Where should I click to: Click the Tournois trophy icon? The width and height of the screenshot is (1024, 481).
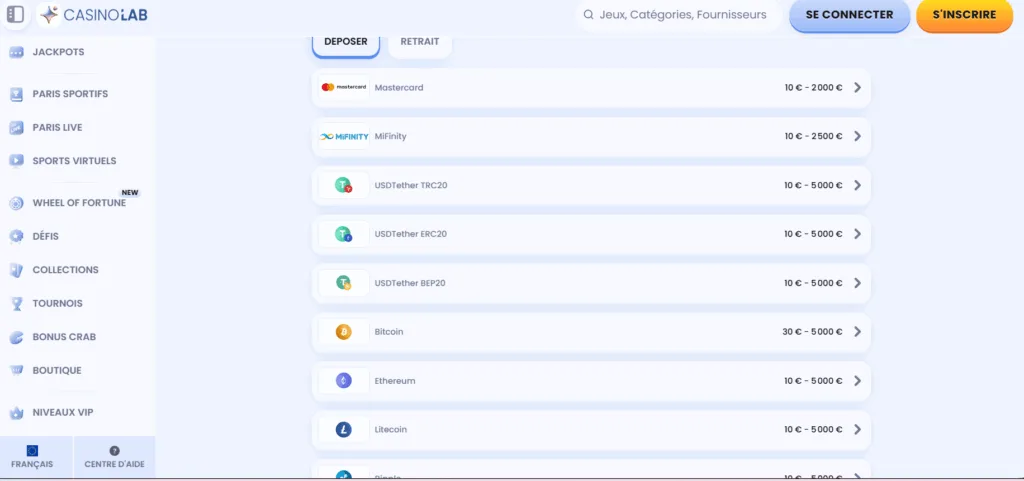pyautogui.click(x=16, y=303)
